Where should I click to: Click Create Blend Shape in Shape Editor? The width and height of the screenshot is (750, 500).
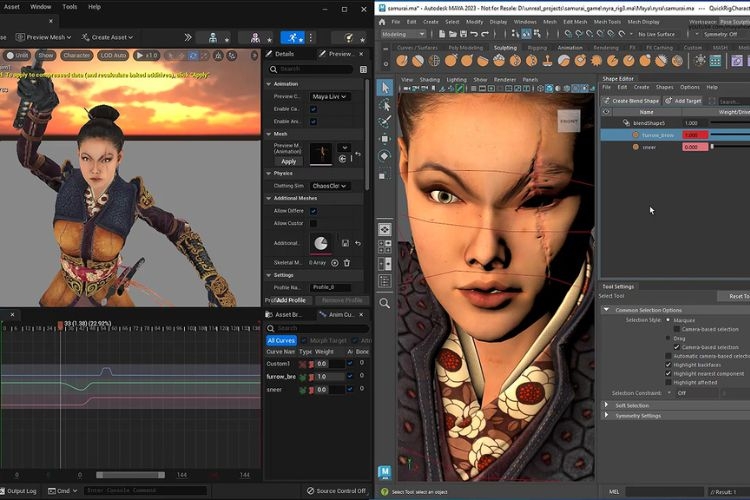pyautogui.click(x=631, y=101)
